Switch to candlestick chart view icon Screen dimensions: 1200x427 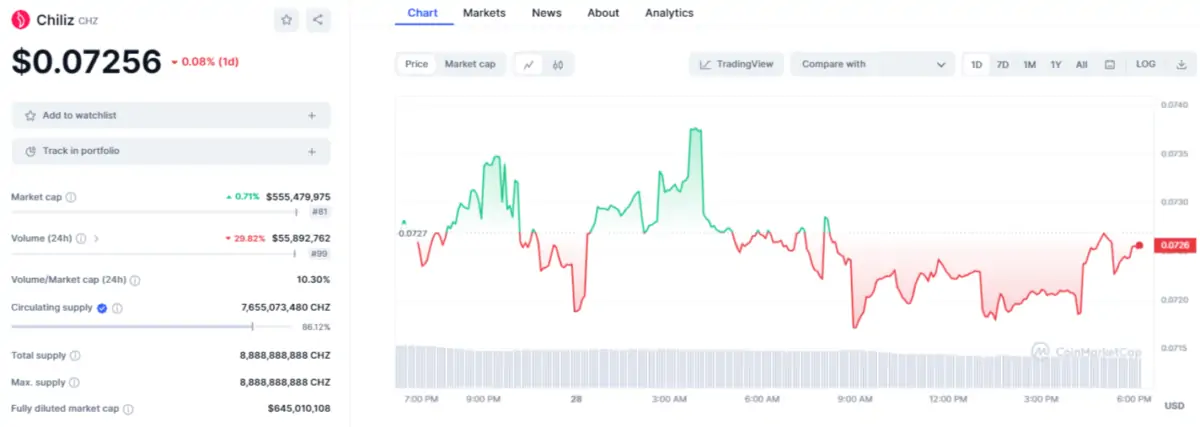[558, 64]
